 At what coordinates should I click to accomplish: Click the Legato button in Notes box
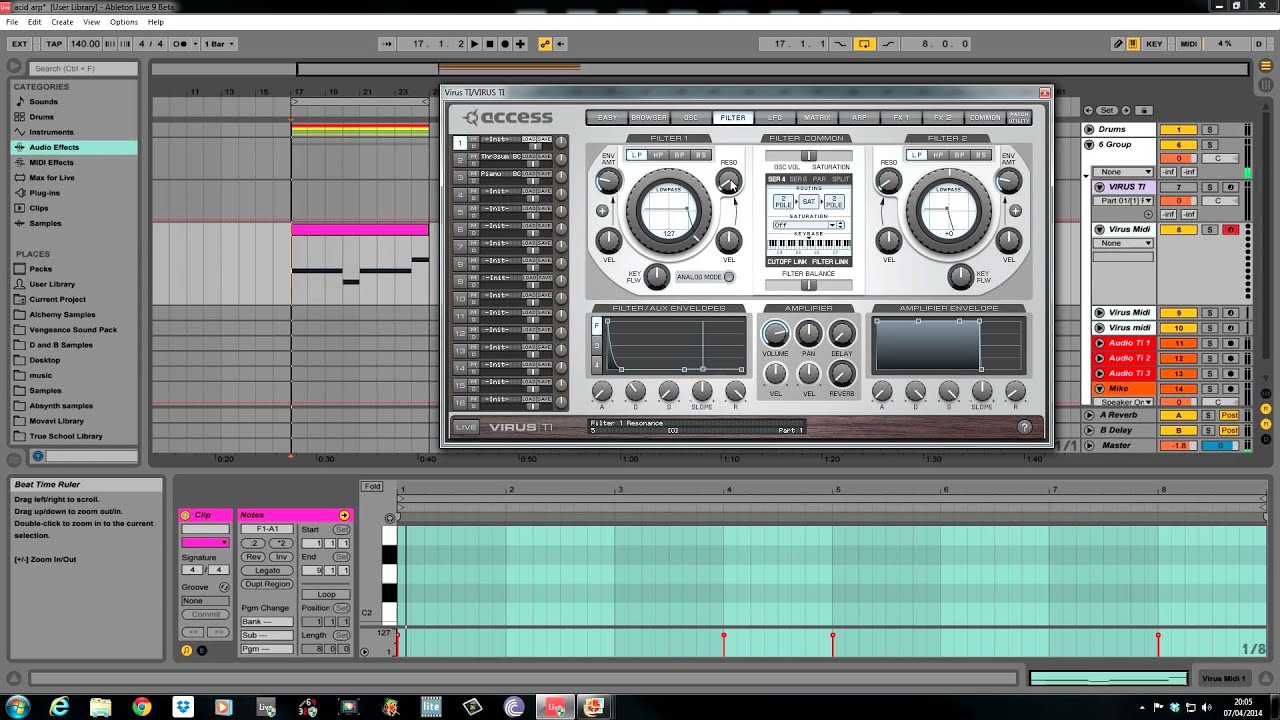267,570
